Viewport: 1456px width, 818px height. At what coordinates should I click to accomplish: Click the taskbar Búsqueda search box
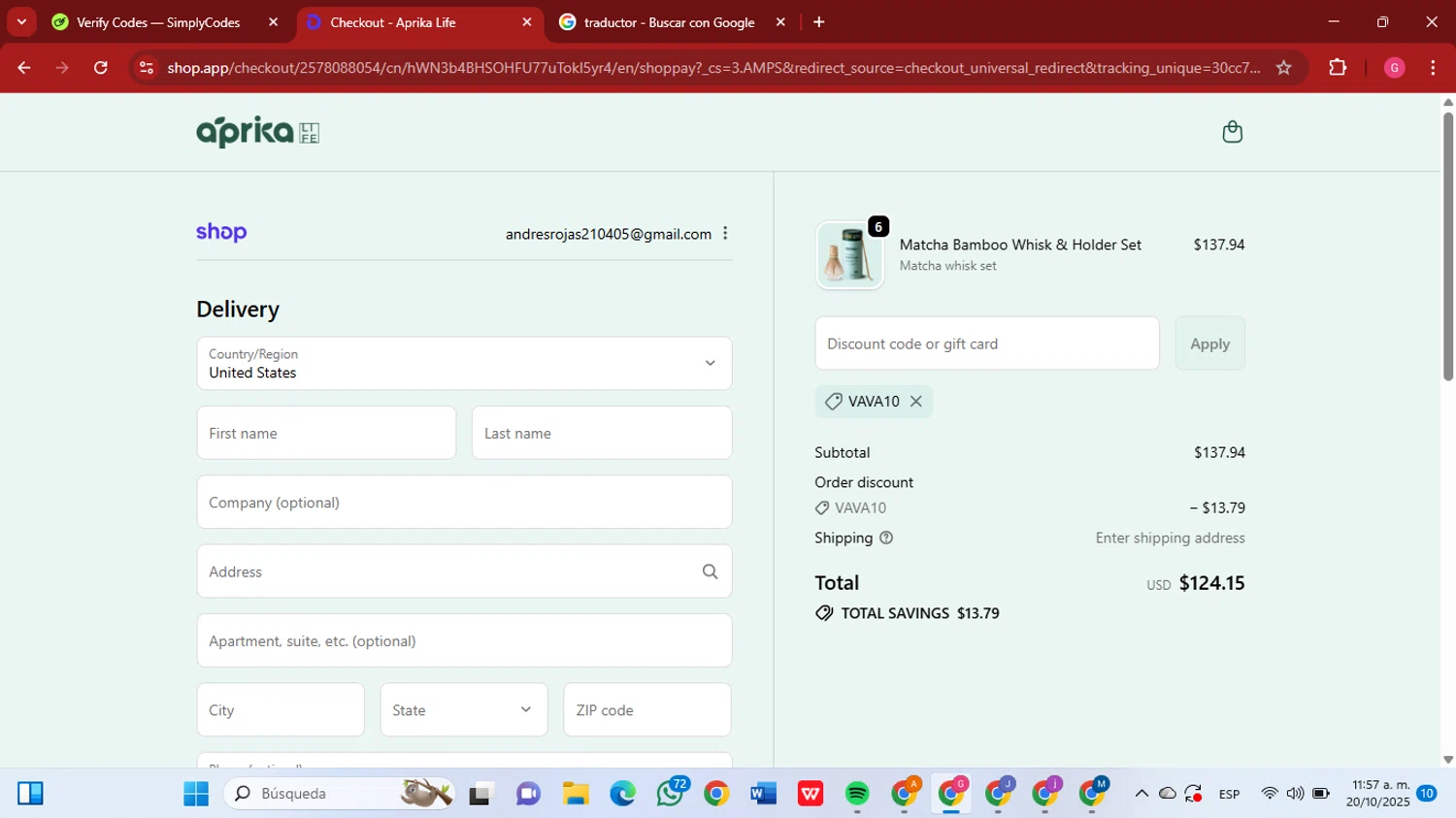click(x=340, y=794)
